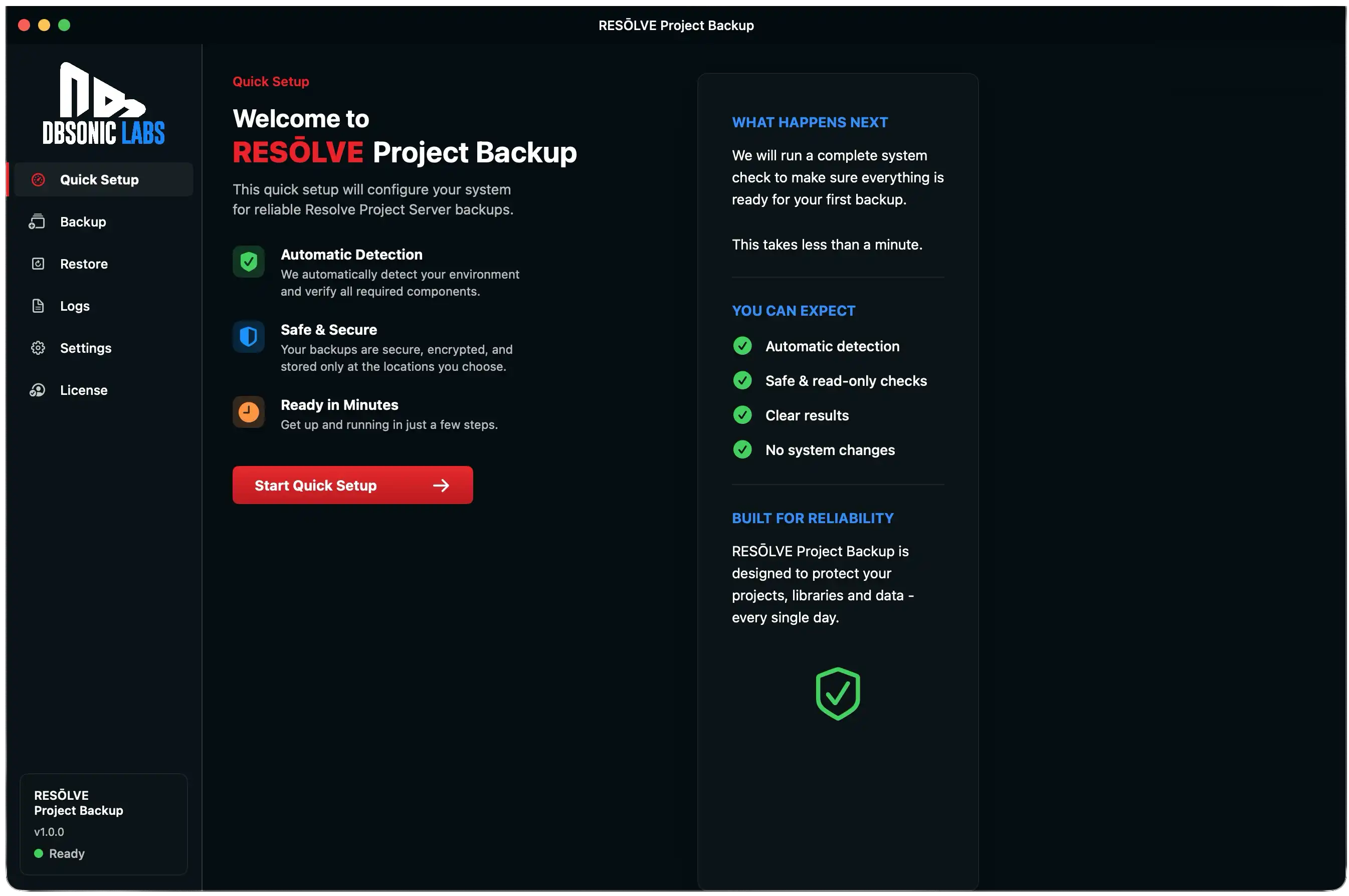Click the arrow on Start Quick Setup button
Screen dimensions: 1349x896
(441, 485)
